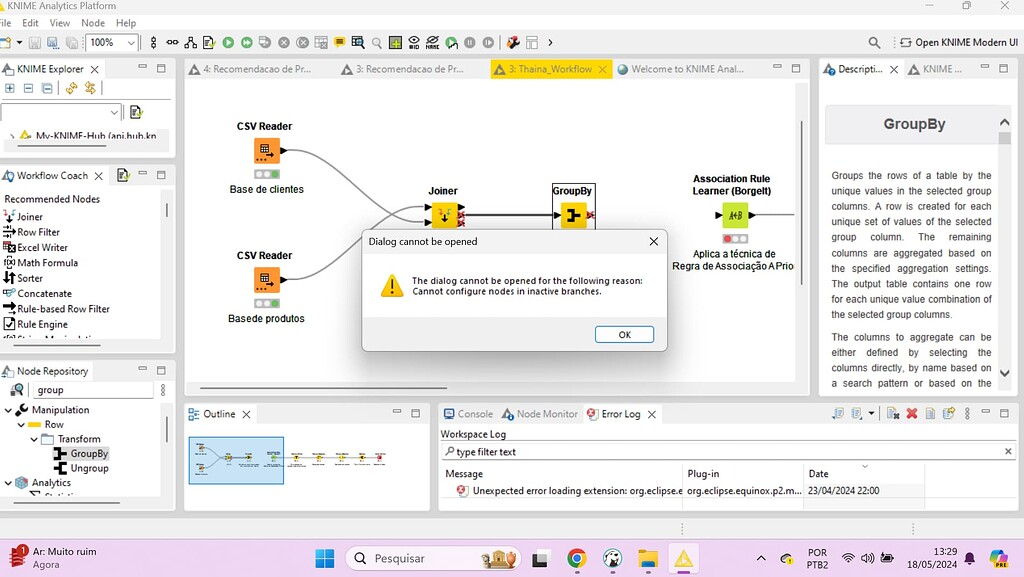Click the yellow node comment icon
This screenshot has width=1024, height=577.
click(339, 42)
